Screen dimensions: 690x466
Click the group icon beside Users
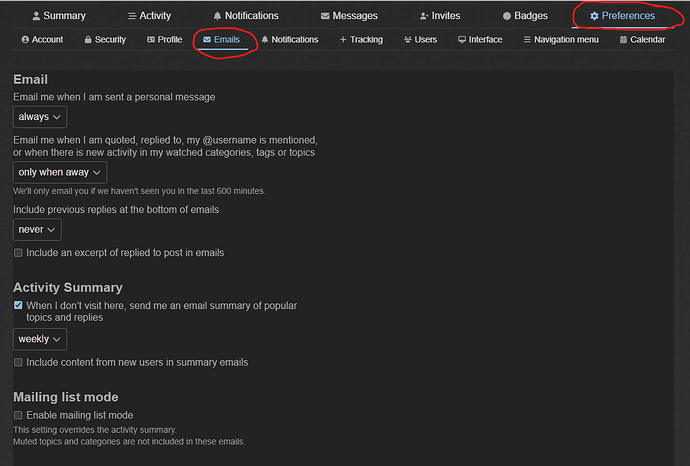pos(408,40)
